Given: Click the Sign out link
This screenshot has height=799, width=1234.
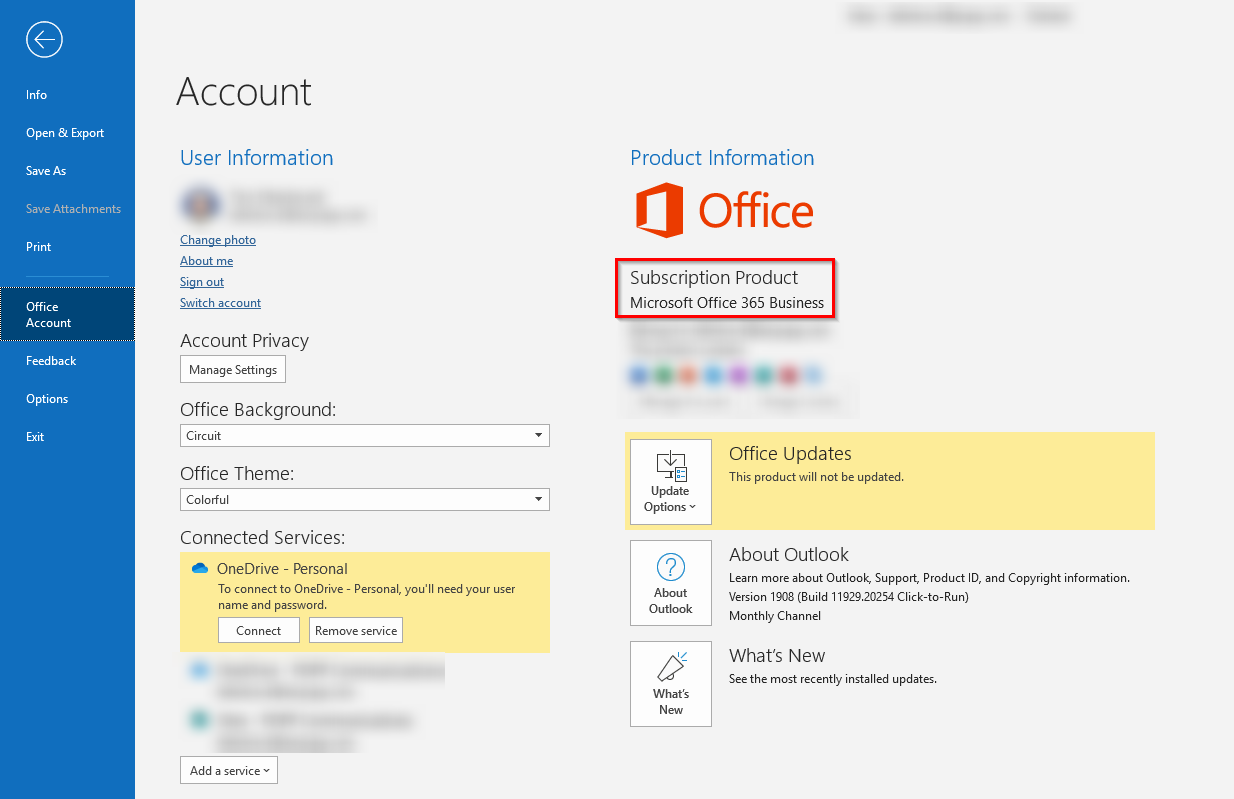Looking at the screenshot, I should coord(201,282).
